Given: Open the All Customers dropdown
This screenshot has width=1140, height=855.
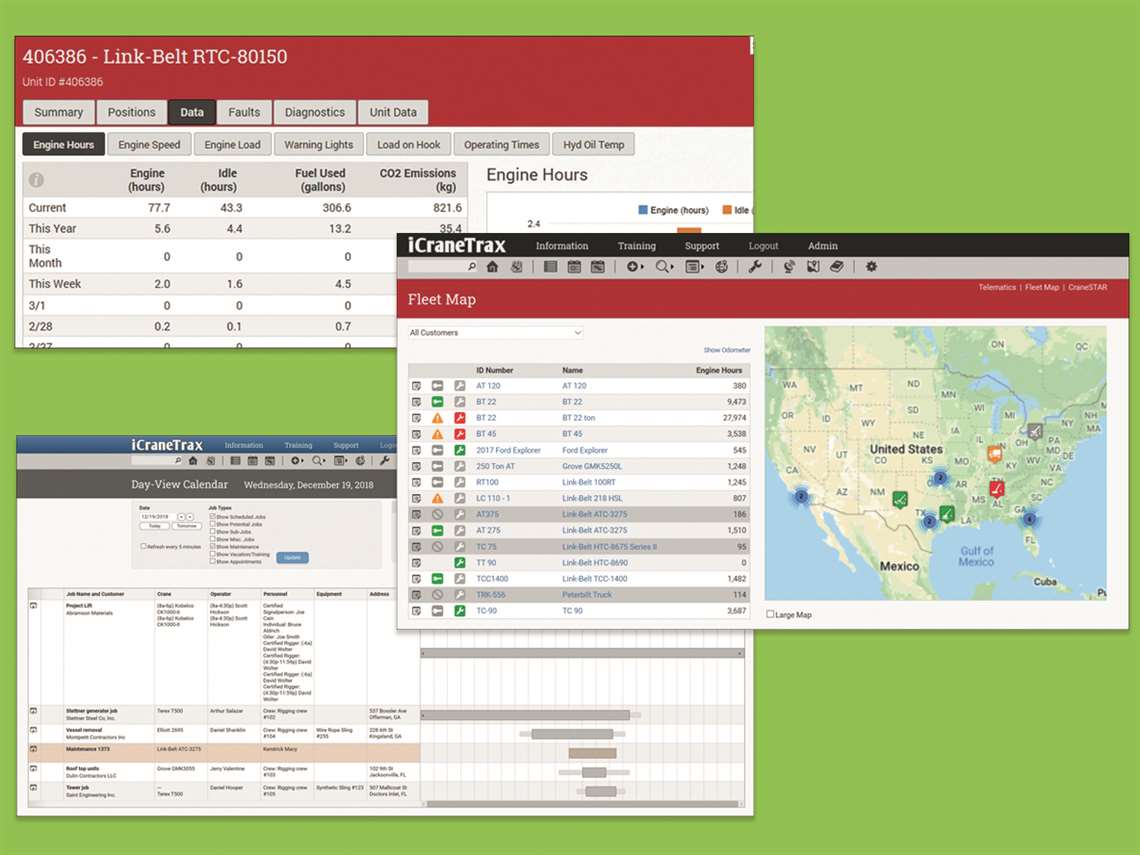Looking at the screenshot, I should click(495, 333).
